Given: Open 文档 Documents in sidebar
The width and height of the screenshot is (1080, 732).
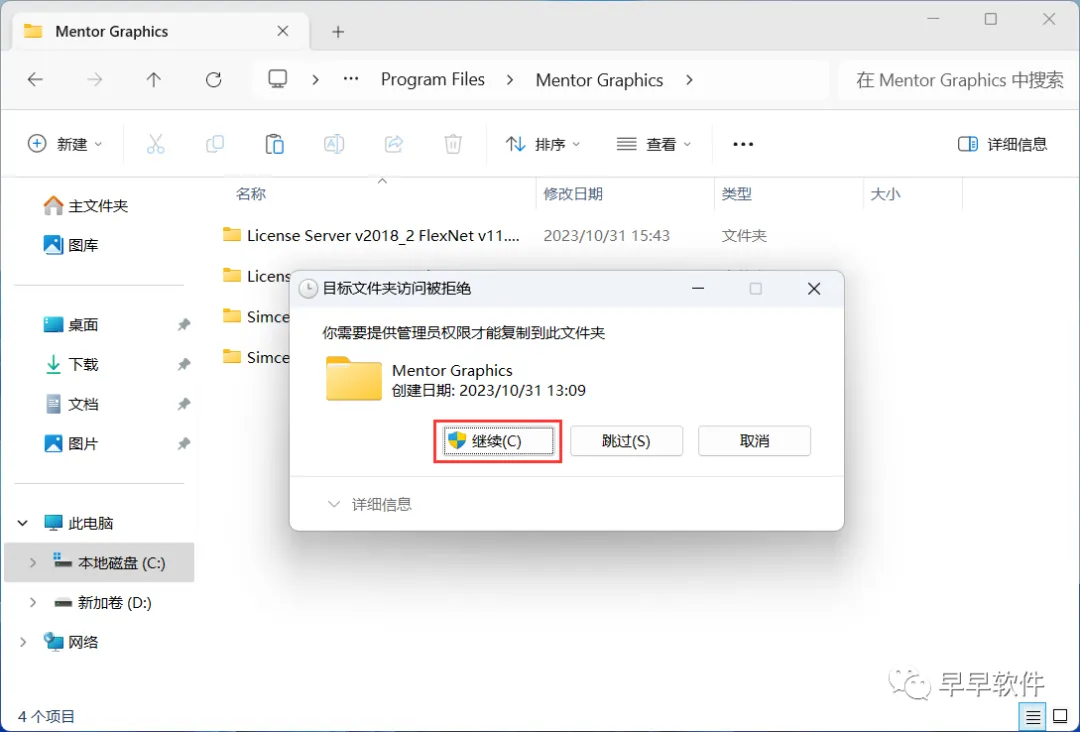Looking at the screenshot, I should pos(72,404).
